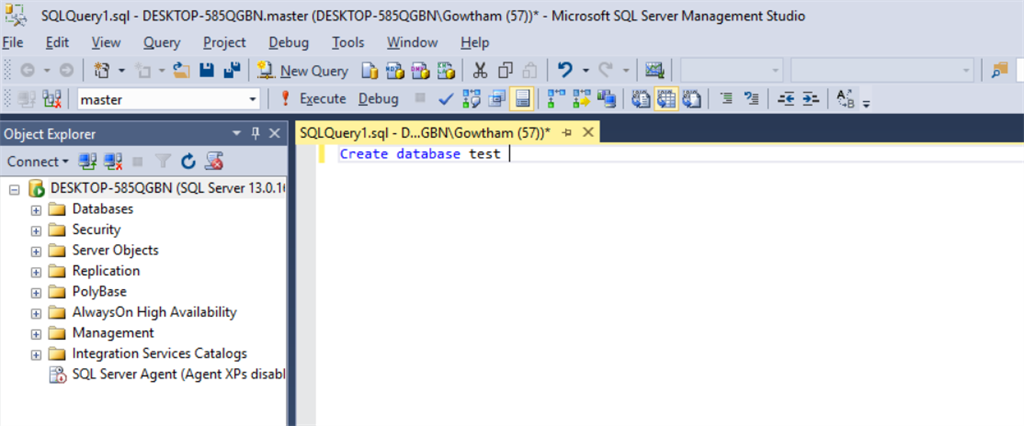Click Specify Values for Template Parameters icon
Screen dimensions: 1024x426
coord(846,99)
